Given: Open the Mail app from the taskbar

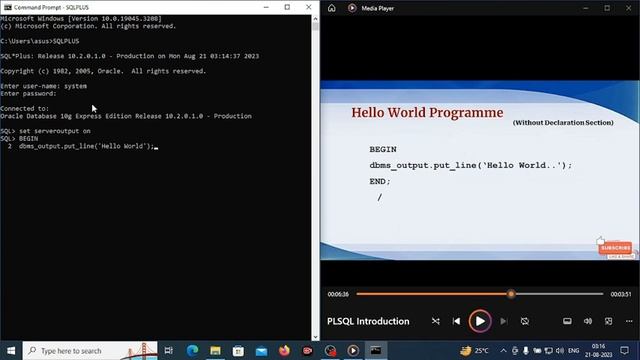Looking at the screenshot, I should point(261,351).
